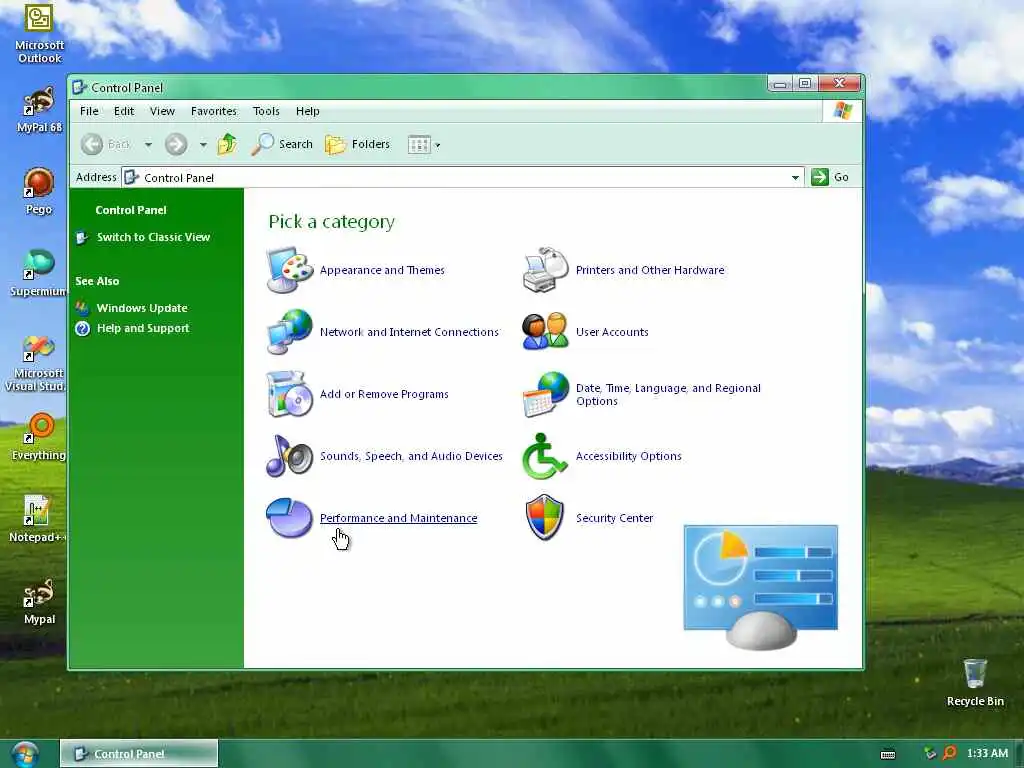Click the Printers and Other Hardware link
The height and width of the screenshot is (768, 1024).
click(x=650, y=270)
